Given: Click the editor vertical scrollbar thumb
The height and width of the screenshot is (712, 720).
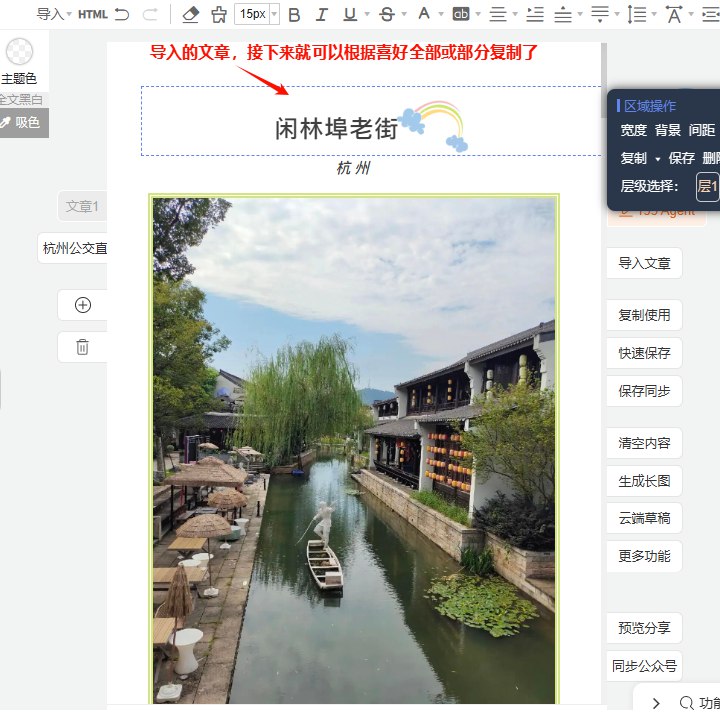Looking at the screenshot, I should [604, 80].
